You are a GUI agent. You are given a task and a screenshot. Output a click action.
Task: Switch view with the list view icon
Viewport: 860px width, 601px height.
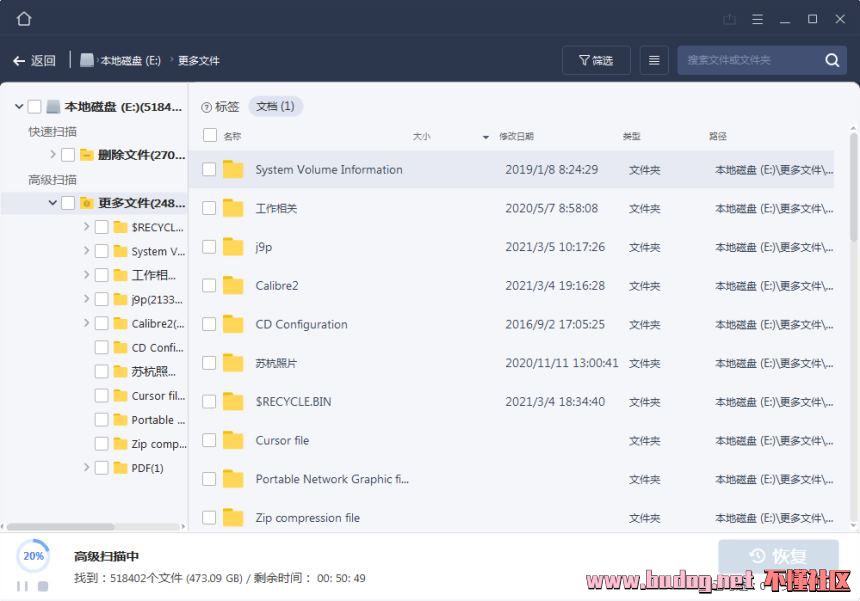click(x=654, y=60)
